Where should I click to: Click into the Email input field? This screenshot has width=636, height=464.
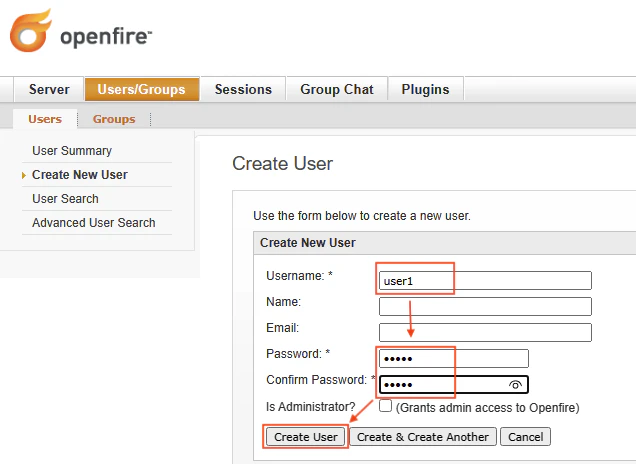tap(485, 333)
